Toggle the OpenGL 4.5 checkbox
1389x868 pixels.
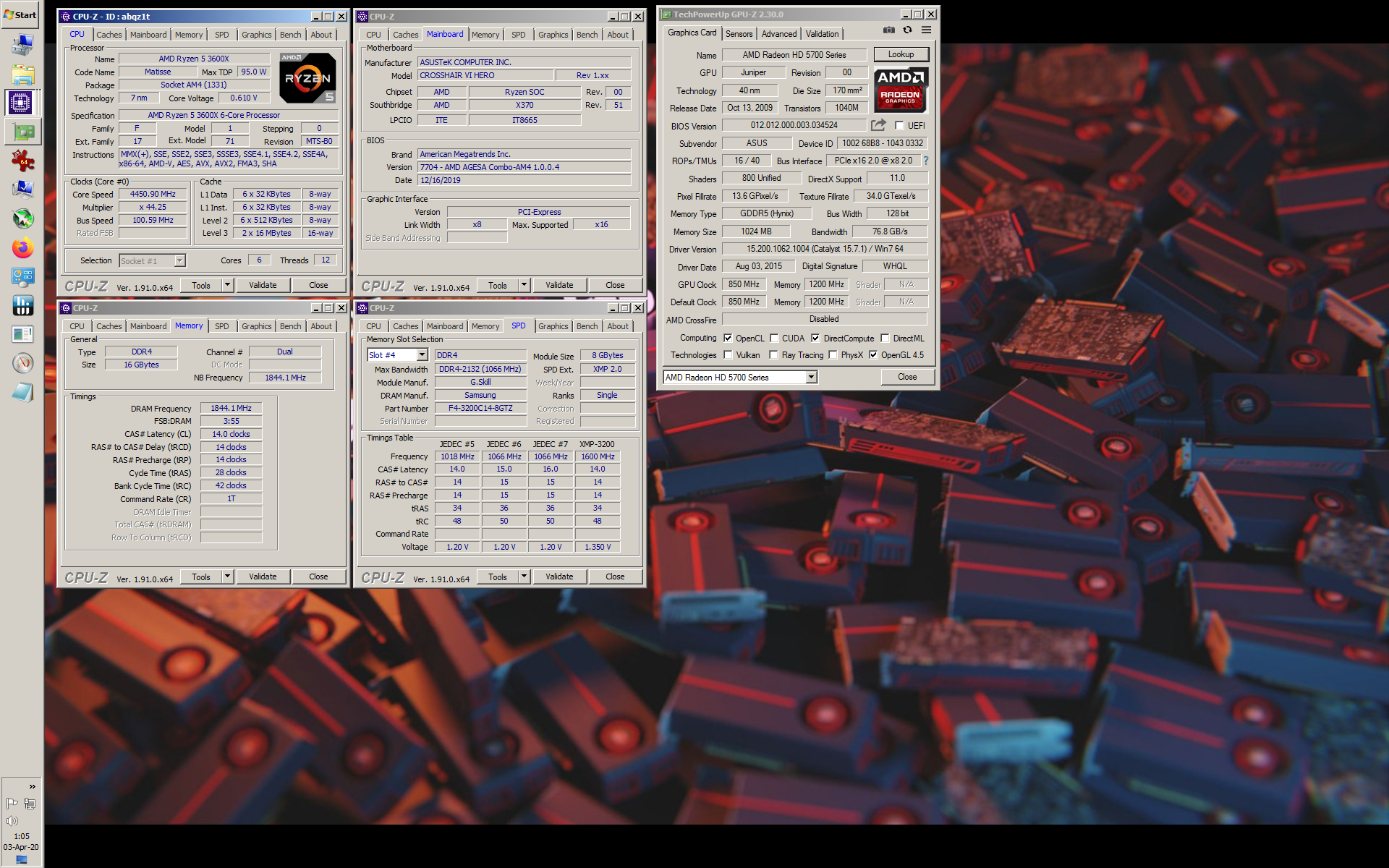coord(873,355)
